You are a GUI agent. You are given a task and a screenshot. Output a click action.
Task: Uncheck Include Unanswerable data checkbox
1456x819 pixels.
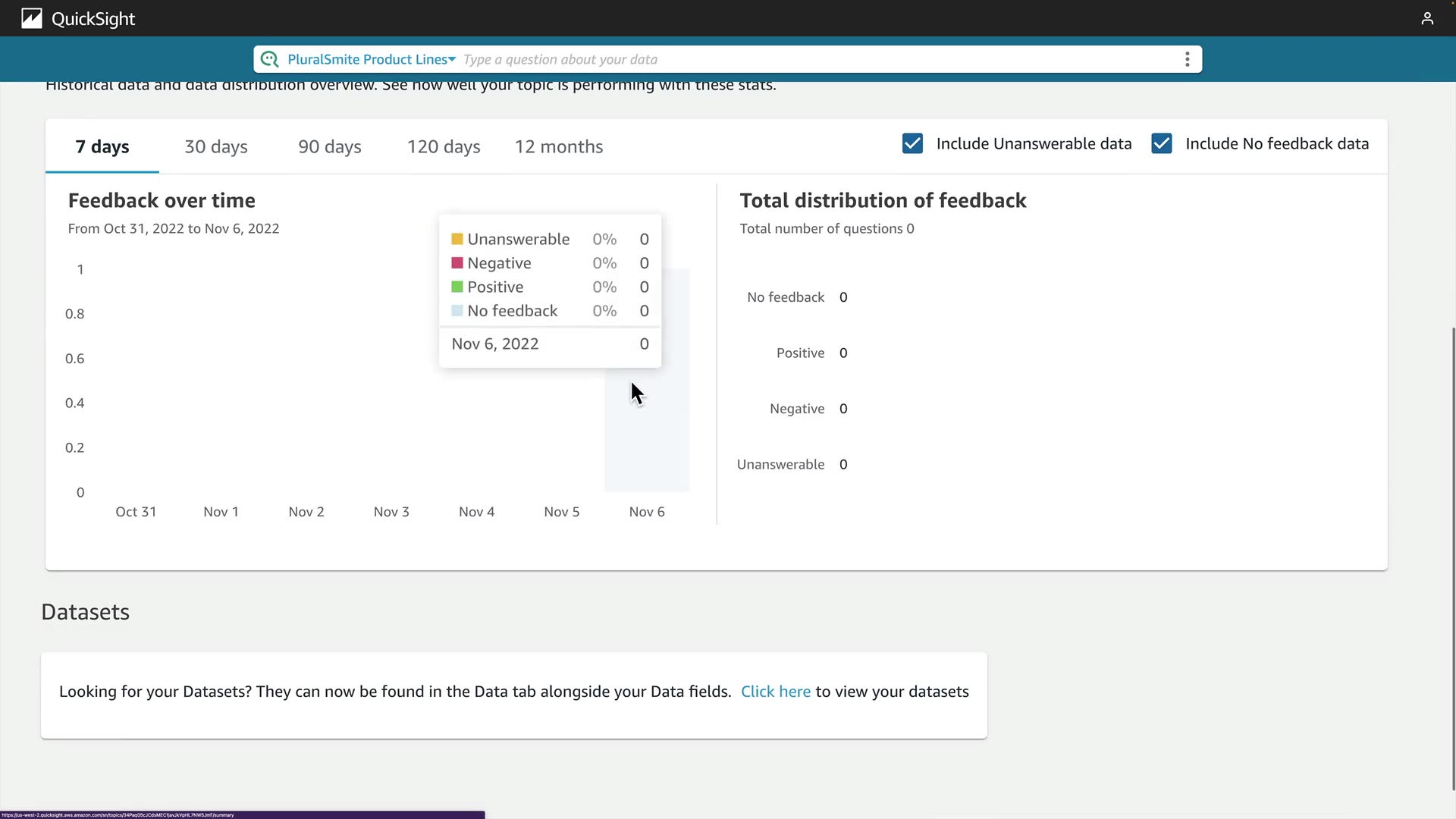(x=912, y=143)
